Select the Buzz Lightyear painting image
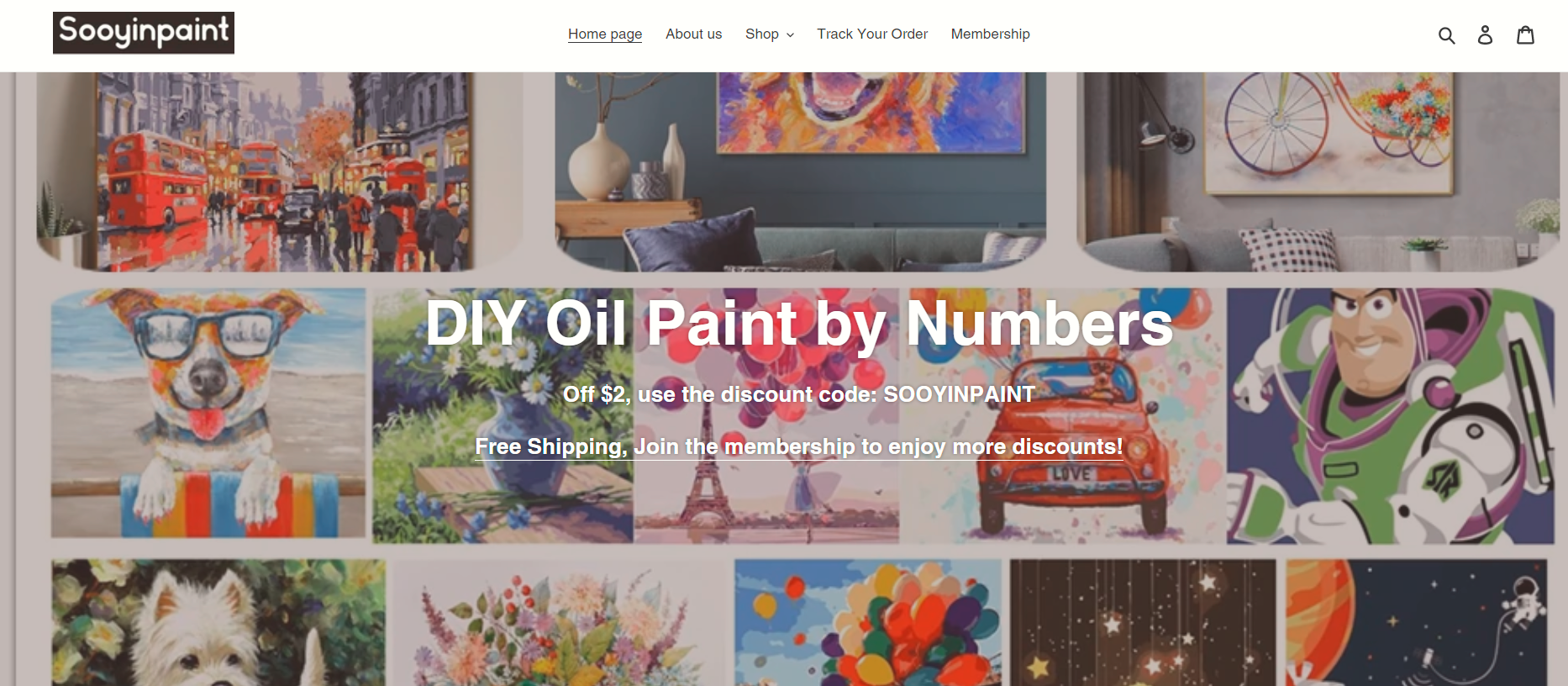Viewport: 1568px width, 686px height. (x=1390, y=416)
